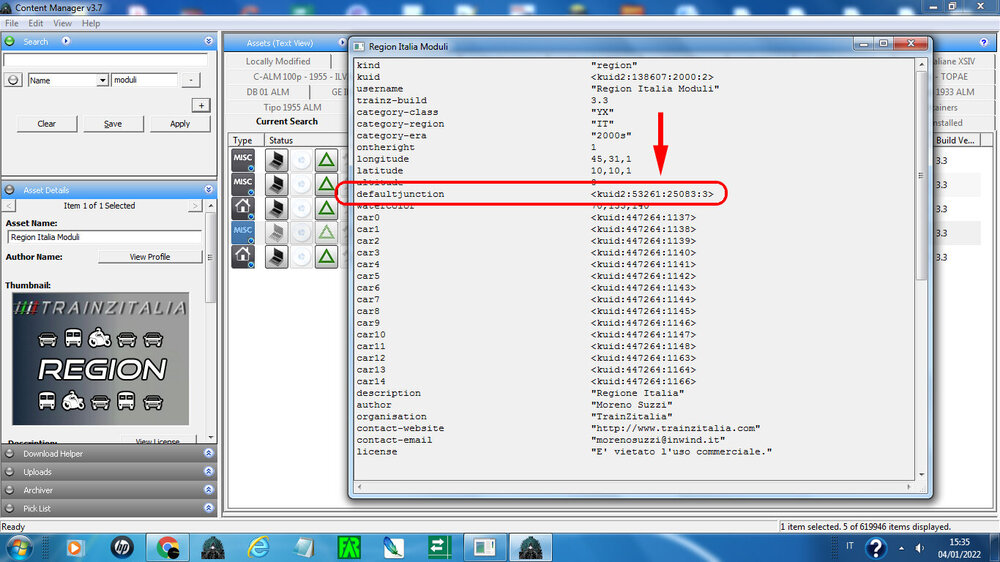Click the config window horizontal scrollbar
The width and height of the screenshot is (1000, 562).
[634, 487]
